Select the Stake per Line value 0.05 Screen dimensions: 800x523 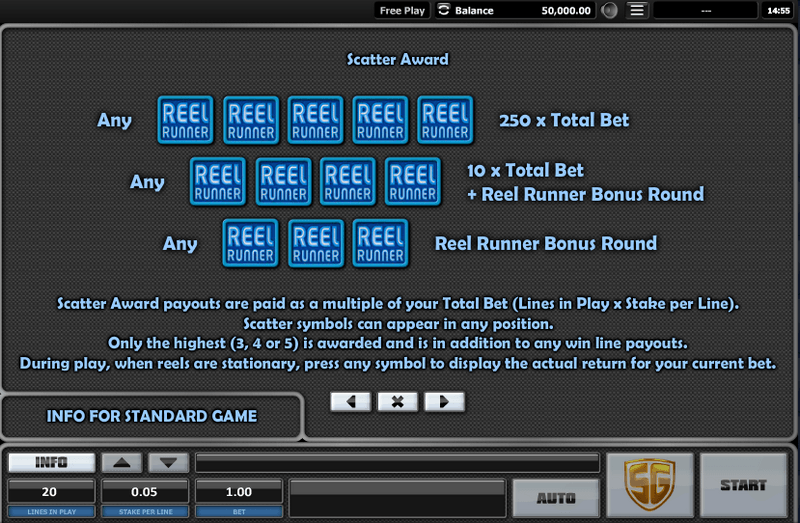click(145, 492)
